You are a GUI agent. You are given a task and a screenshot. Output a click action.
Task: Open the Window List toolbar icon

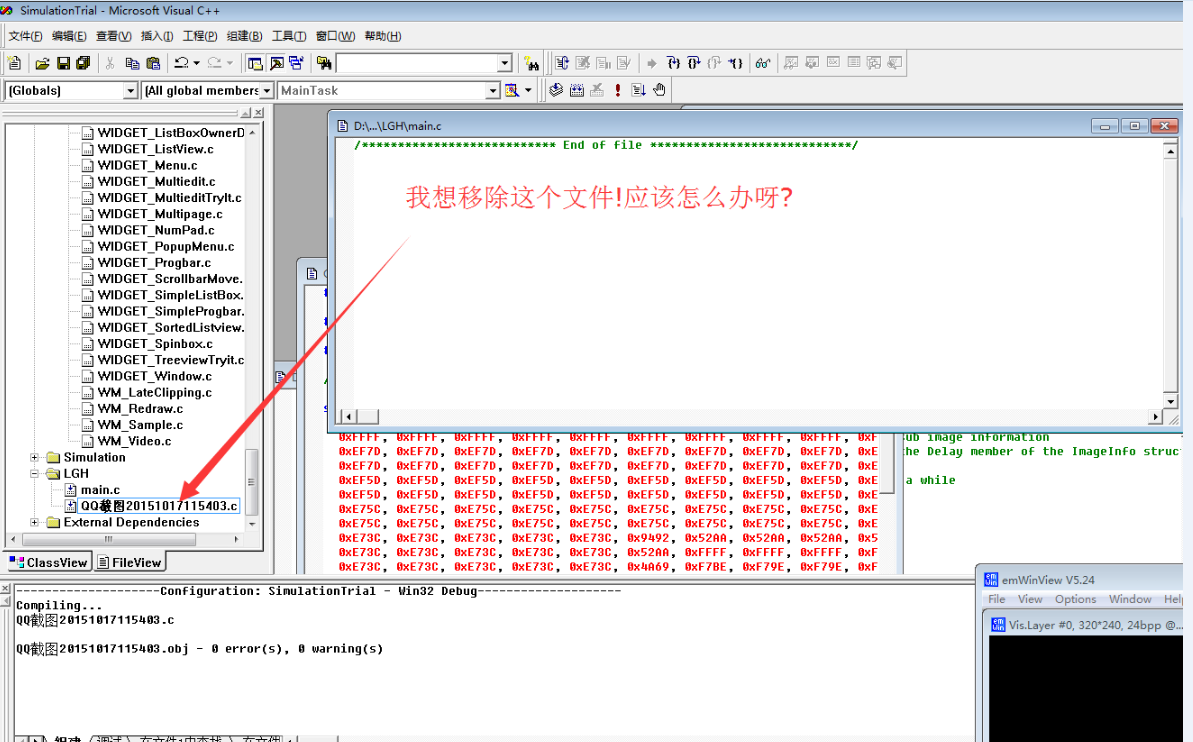point(296,63)
